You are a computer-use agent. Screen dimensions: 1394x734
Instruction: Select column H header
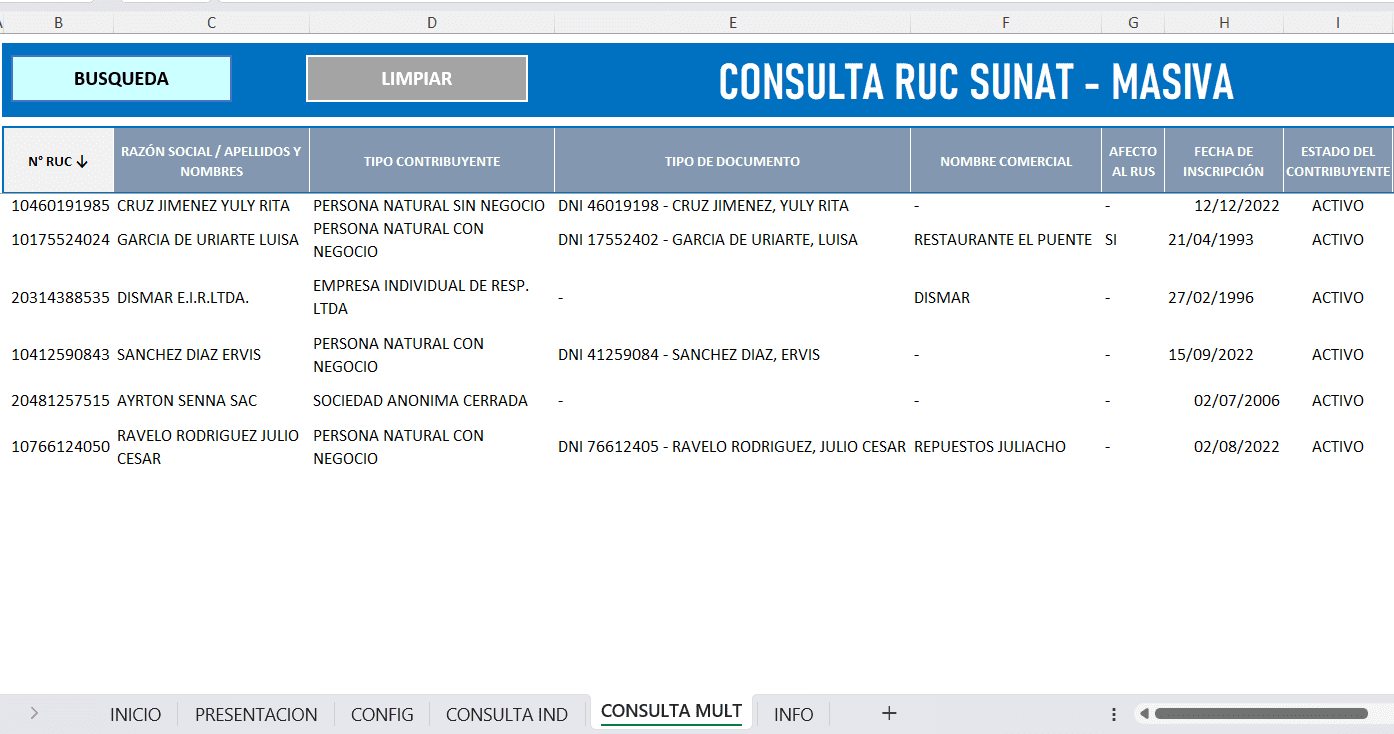click(1224, 23)
